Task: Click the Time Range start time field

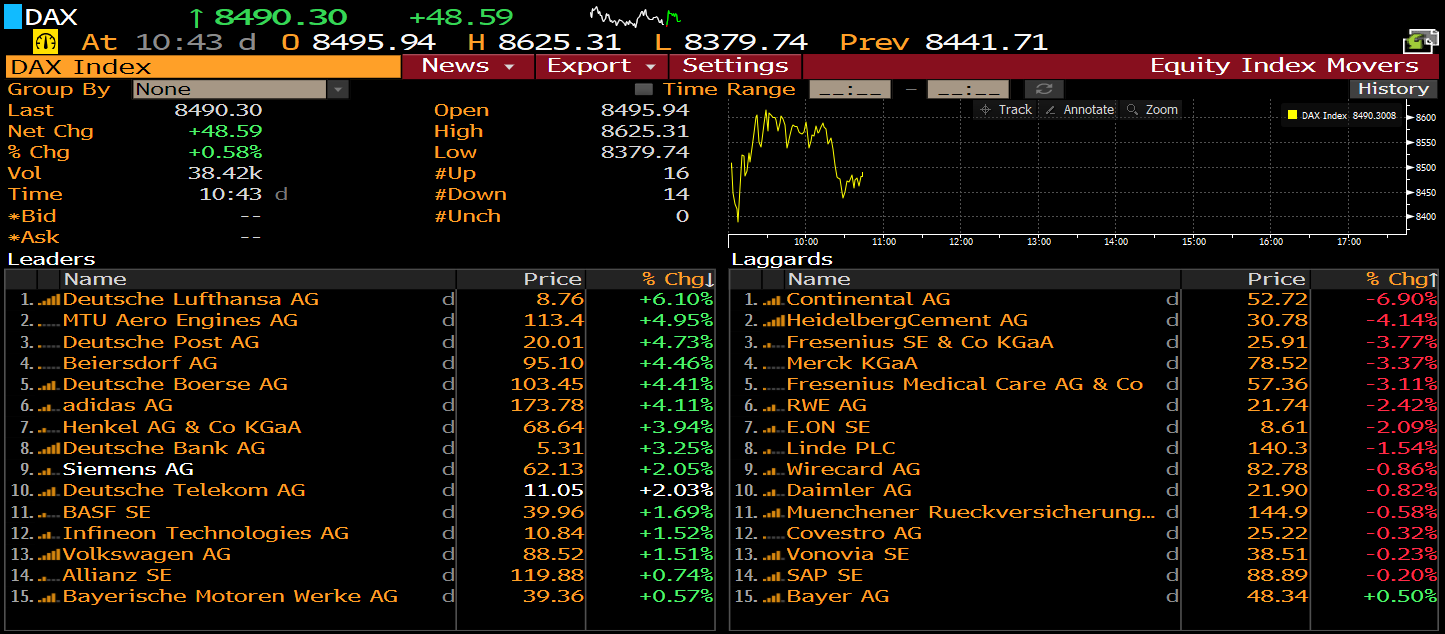Action: (849, 89)
